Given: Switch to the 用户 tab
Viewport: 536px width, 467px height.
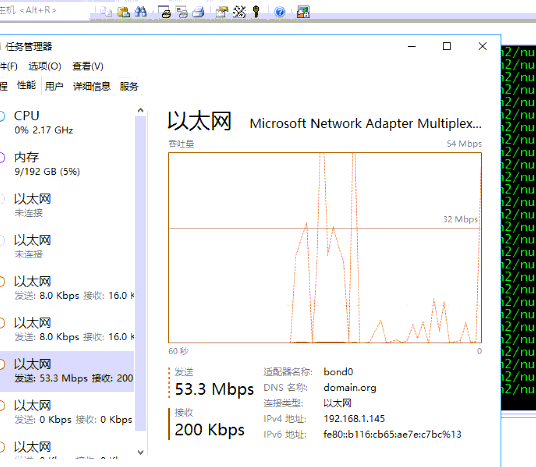Looking at the screenshot, I should (x=54, y=86).
